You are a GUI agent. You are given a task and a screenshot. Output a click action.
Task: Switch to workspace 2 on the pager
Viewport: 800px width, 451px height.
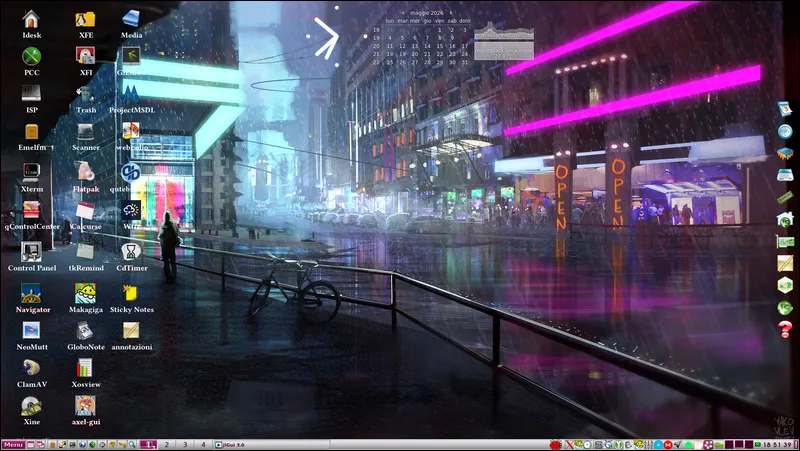[x=166, y=445]
